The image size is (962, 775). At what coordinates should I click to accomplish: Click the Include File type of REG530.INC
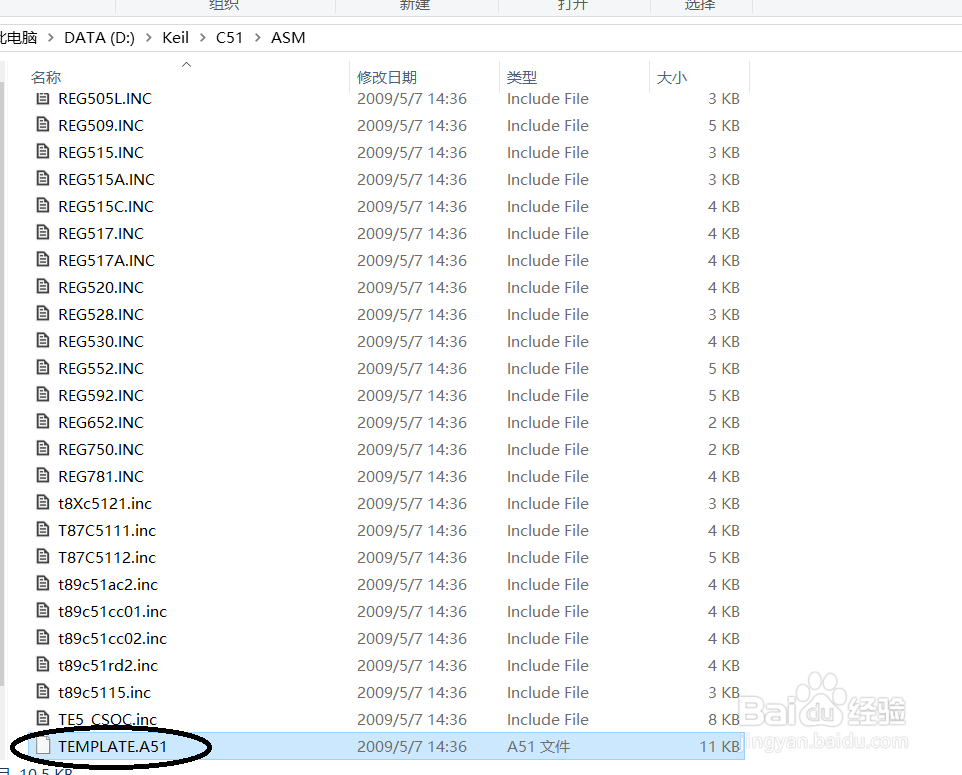pos(548,341)
